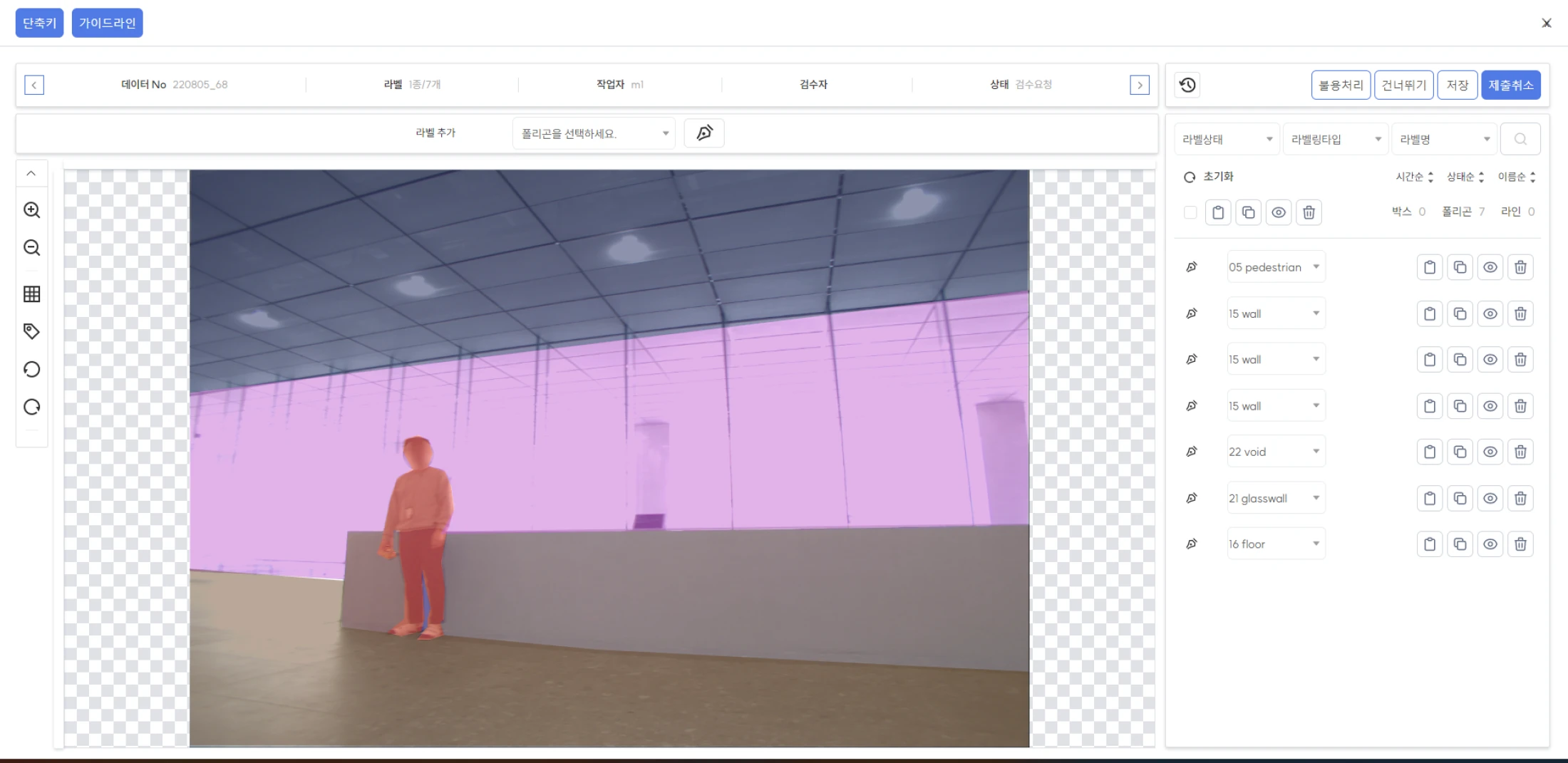Open the 21 glasswall class dropdown
The image size is (1568, 763).
(x=1276, y=498)
